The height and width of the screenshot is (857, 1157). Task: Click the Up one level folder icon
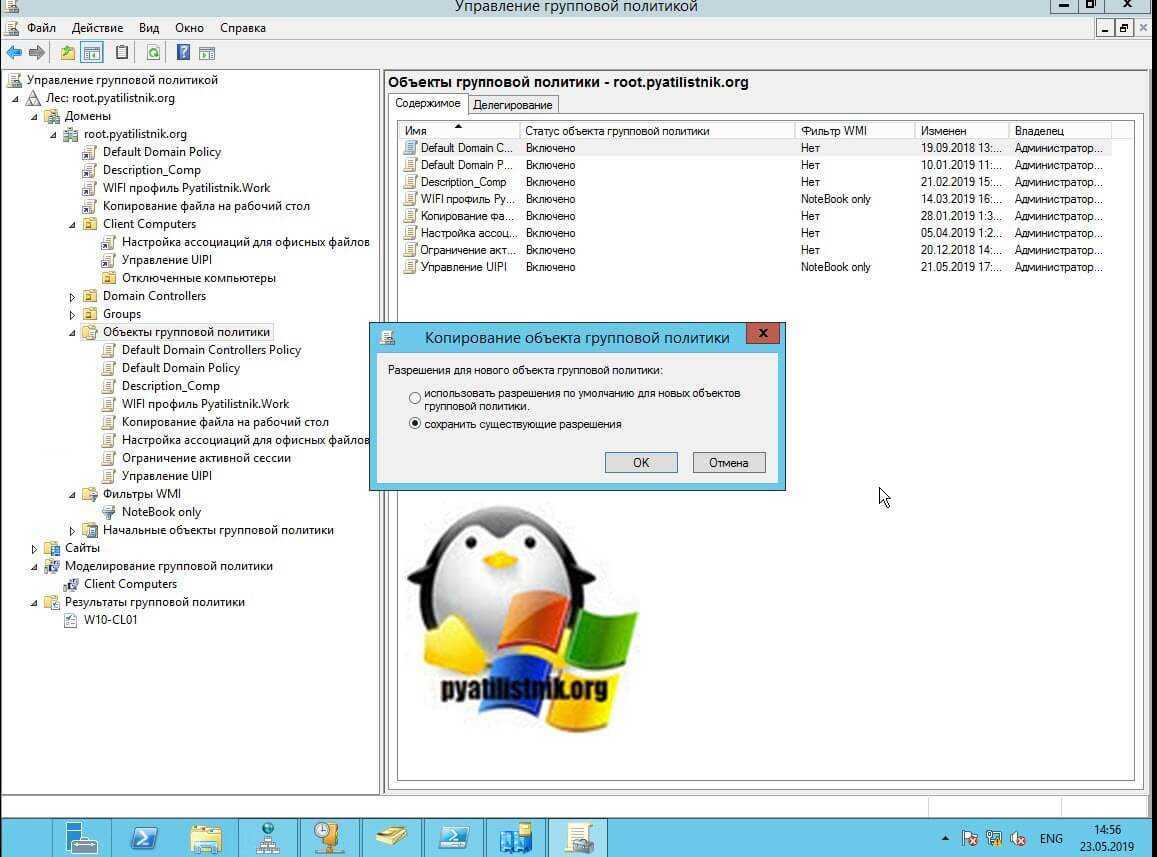coord(68,52)
